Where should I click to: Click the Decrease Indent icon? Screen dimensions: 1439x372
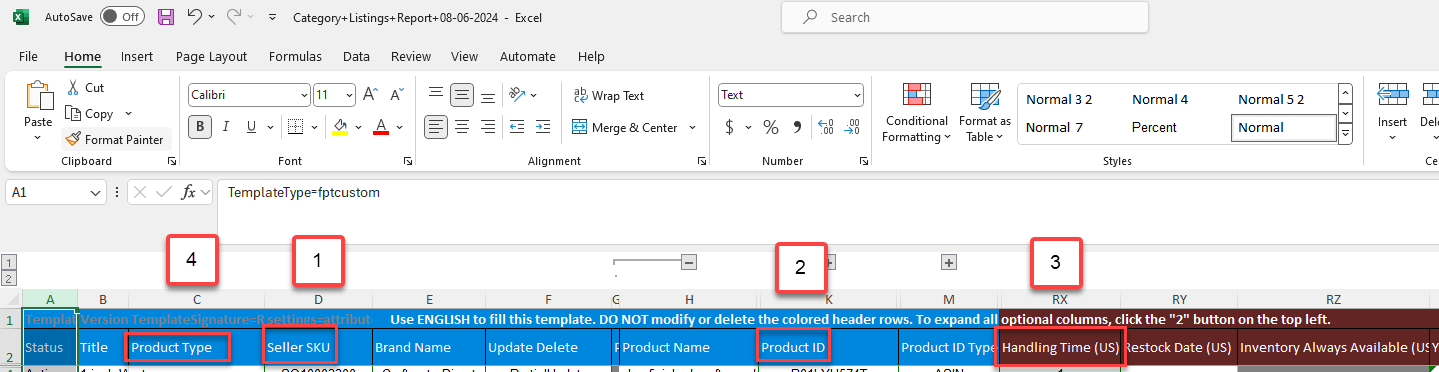point(518,127)
